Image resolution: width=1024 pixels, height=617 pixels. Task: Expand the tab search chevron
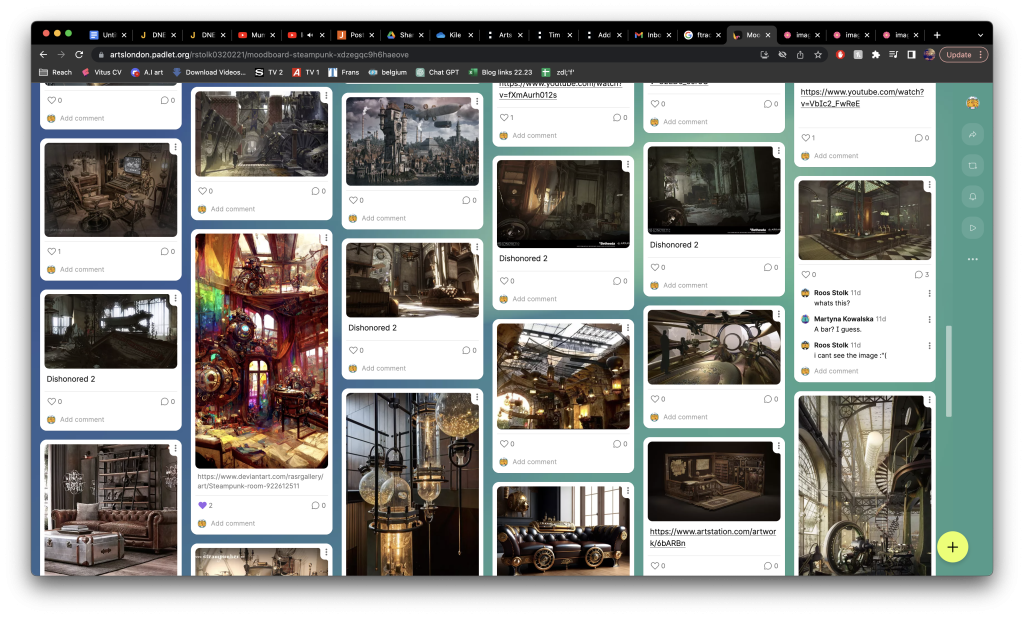[980, 35]
